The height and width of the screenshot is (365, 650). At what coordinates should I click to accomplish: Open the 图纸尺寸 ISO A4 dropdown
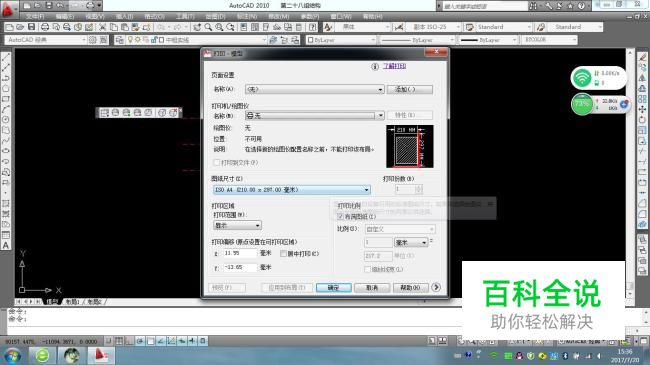(291, 190)
